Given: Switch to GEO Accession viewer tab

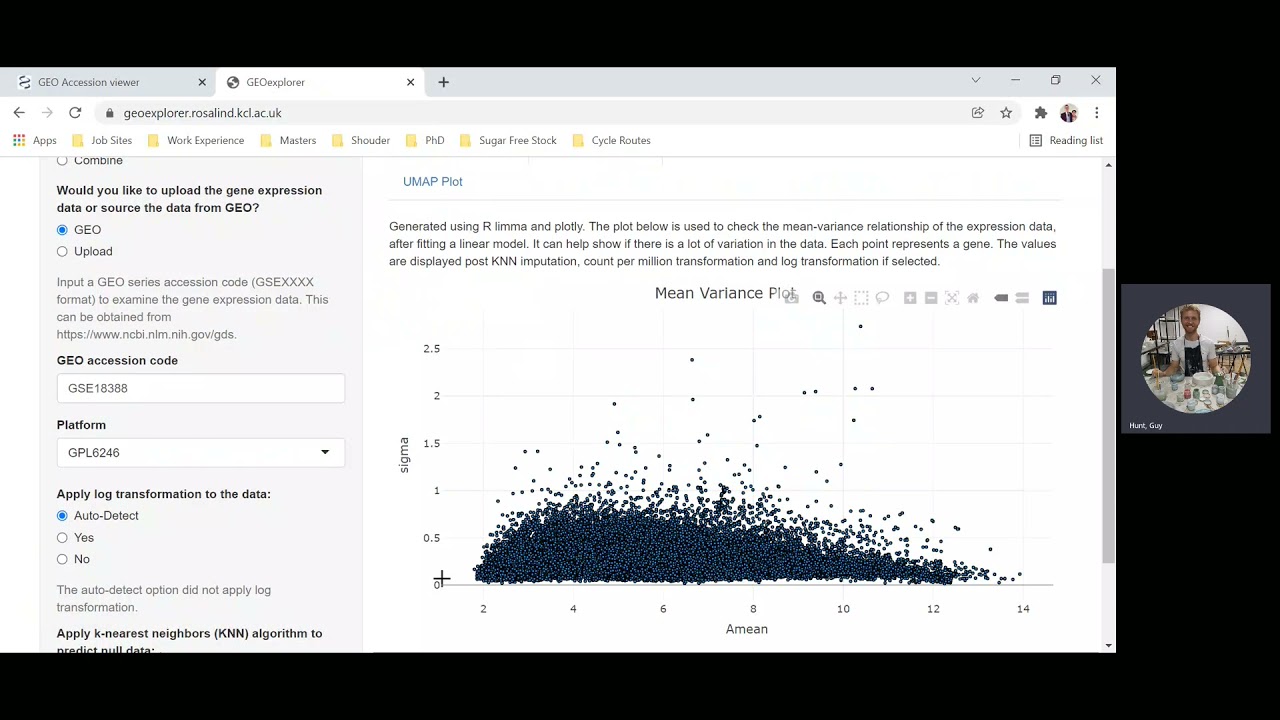Looking at the screenshot, I should [112, 82].
